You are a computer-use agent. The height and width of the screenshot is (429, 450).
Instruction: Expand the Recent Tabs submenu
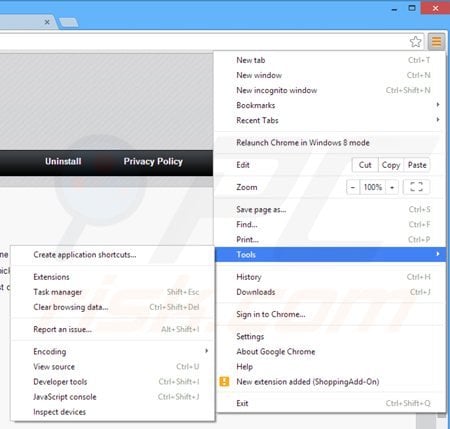(330, 120)
